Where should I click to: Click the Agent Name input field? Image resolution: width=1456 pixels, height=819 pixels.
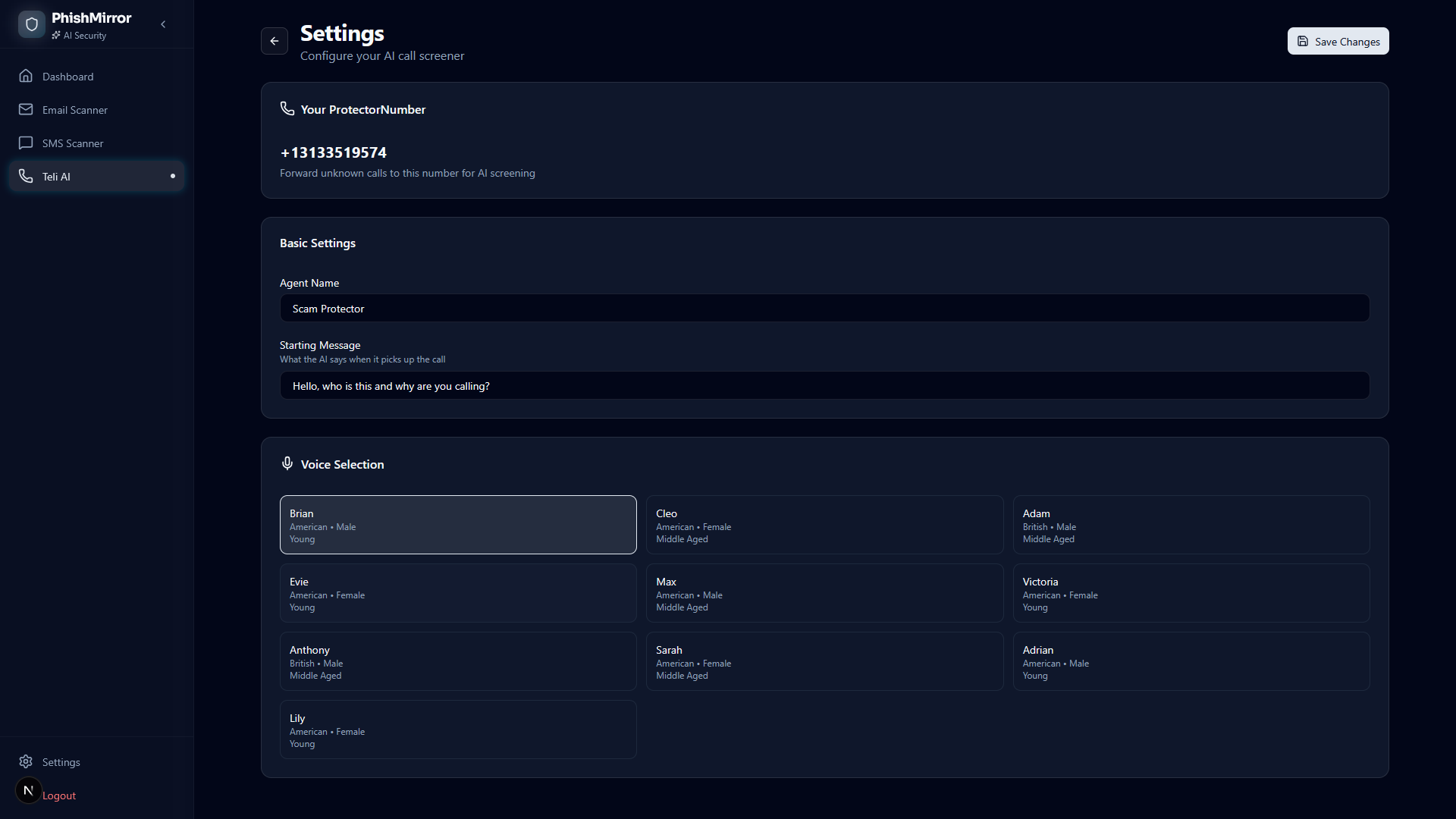coord(824,309)
